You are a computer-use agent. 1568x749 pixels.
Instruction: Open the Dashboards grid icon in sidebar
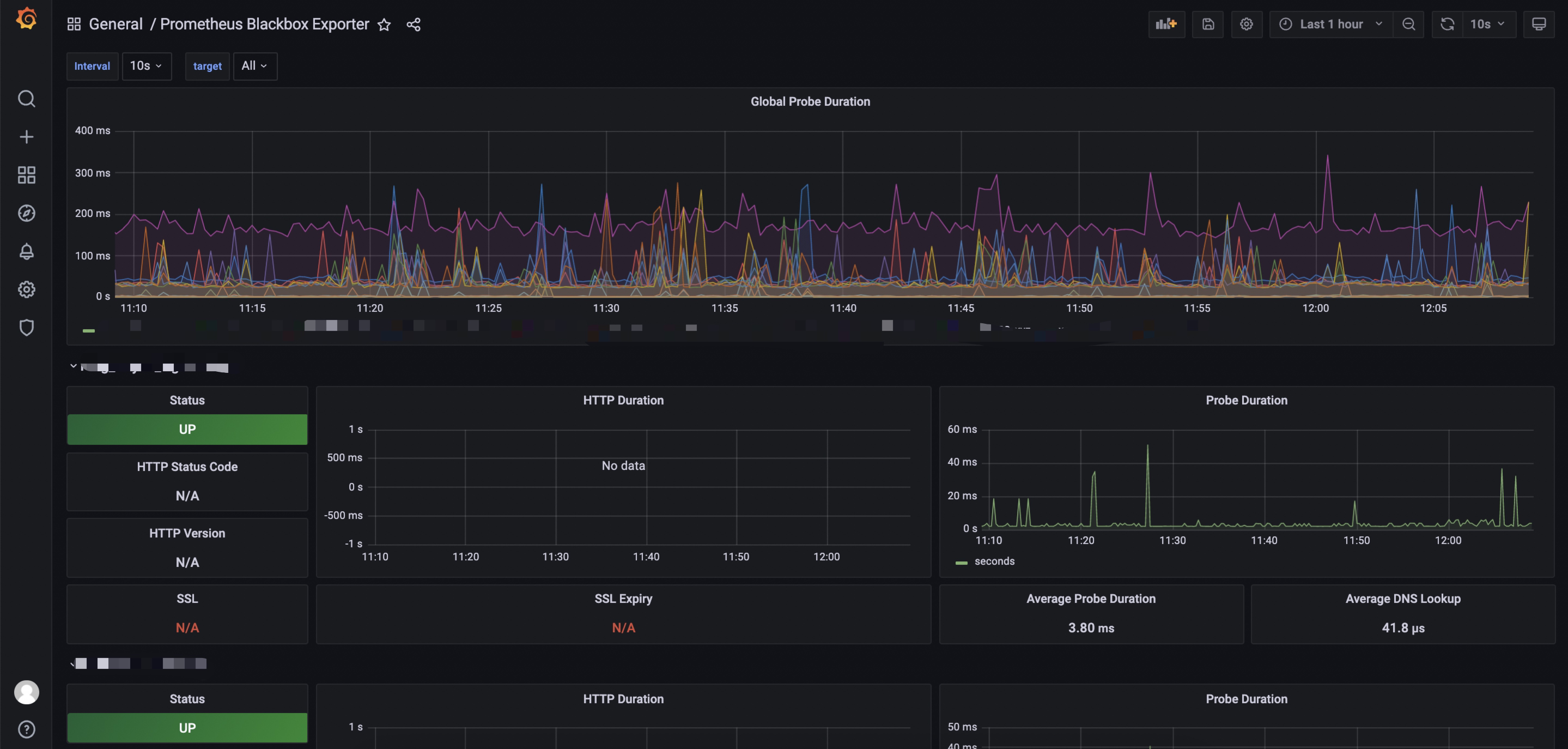coord(26,176)
